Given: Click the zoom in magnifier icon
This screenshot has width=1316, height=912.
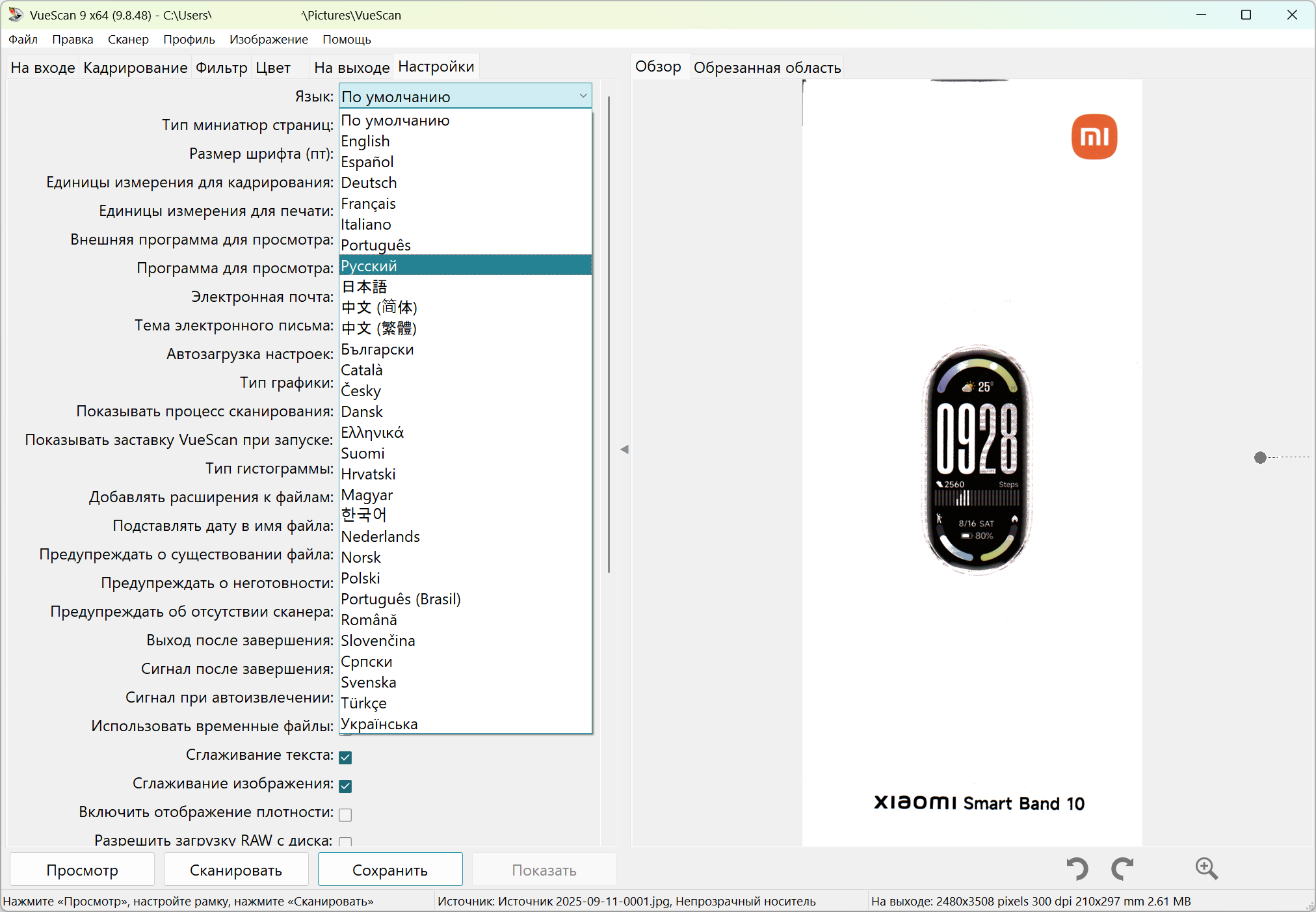Looking at the screenshot, I should [x=1206, y=868].
